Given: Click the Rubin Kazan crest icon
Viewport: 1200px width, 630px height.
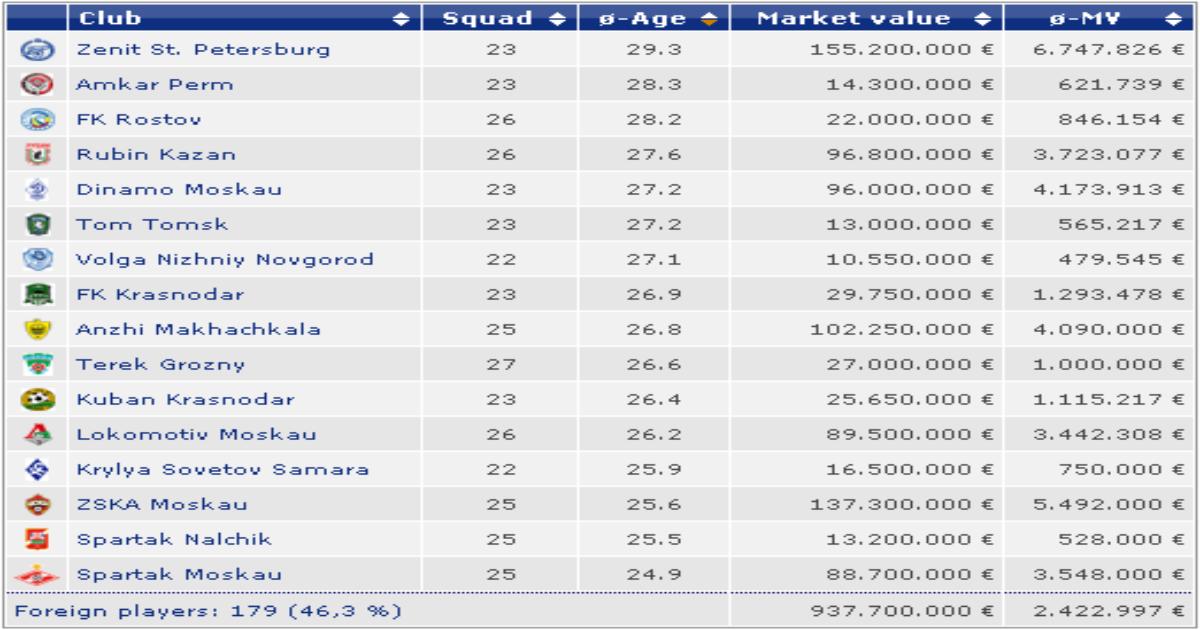Looking at the screenshot, I should point(30,155).
